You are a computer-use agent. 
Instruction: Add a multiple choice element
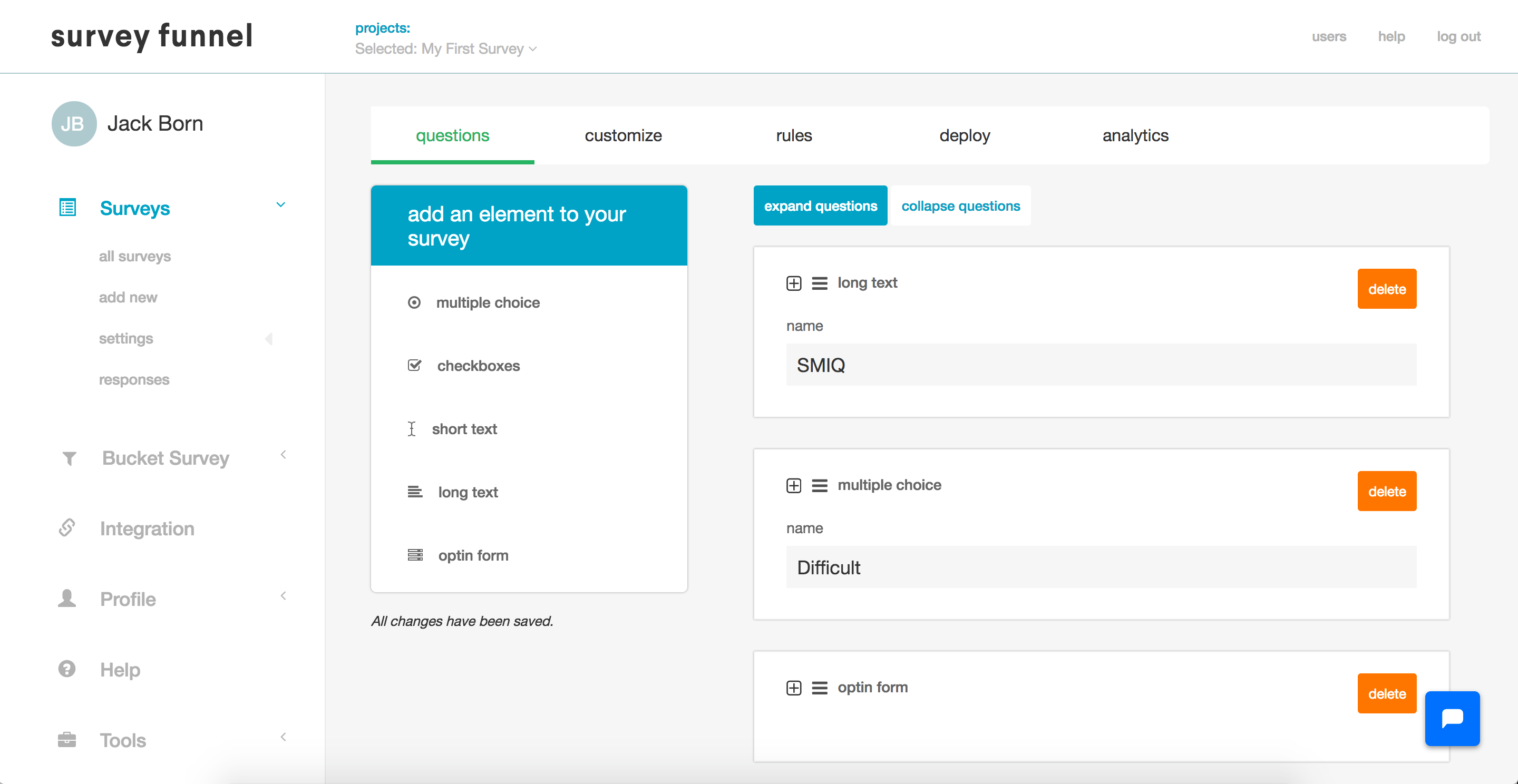tap(488, 303)
